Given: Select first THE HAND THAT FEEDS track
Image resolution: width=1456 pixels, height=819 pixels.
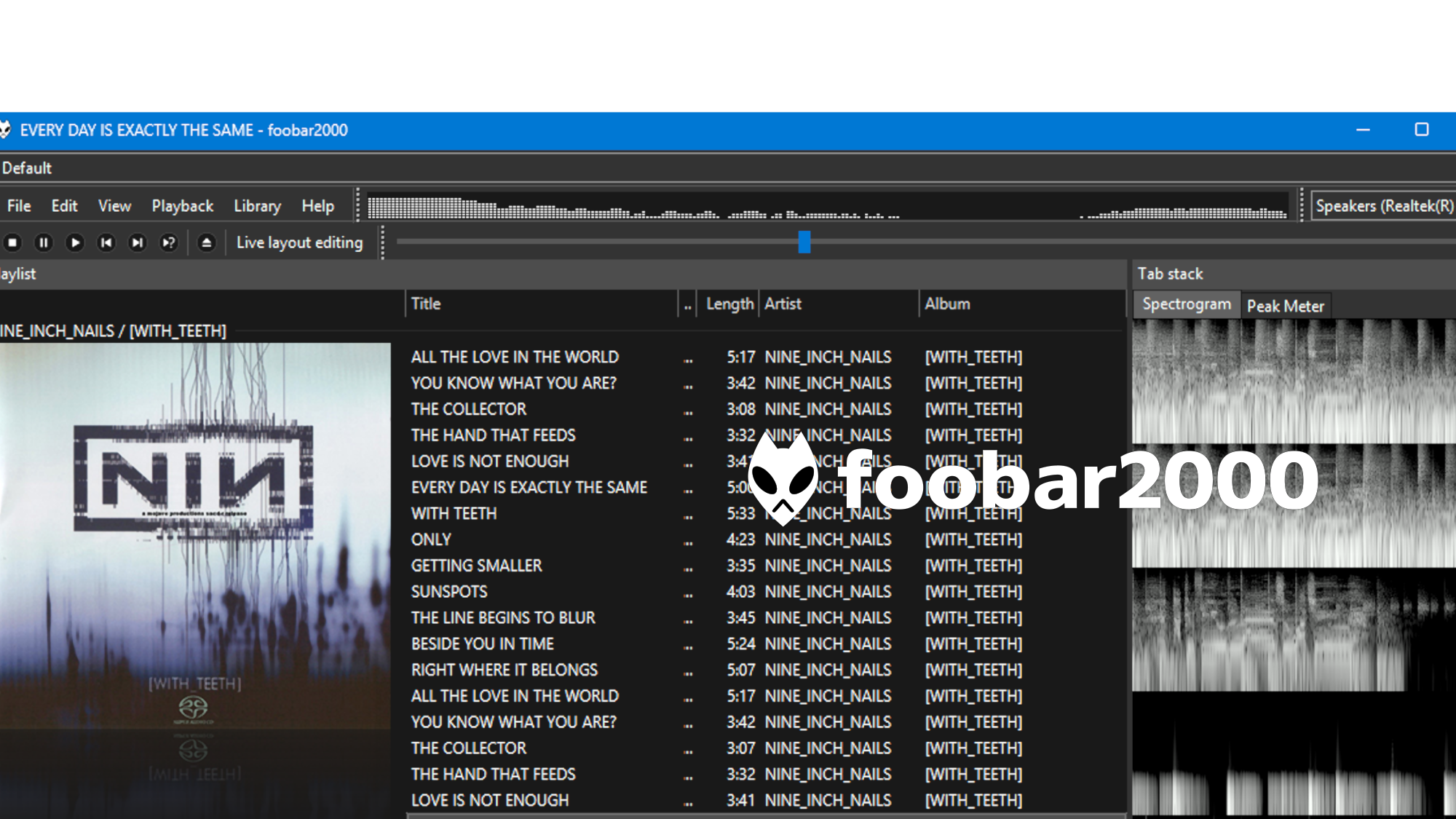Looking at the screenshot, I should click(x=765, y=435).
